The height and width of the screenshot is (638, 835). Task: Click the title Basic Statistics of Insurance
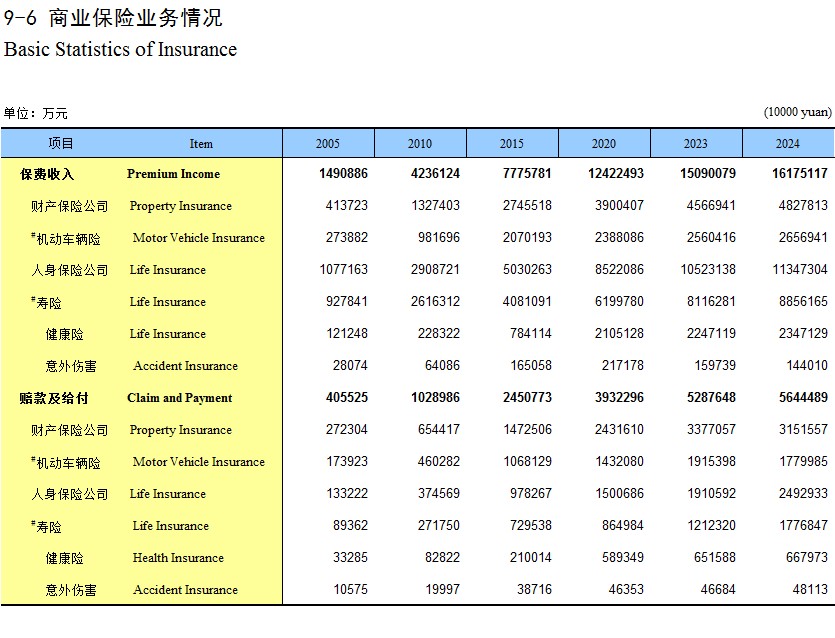click(121, 49)
